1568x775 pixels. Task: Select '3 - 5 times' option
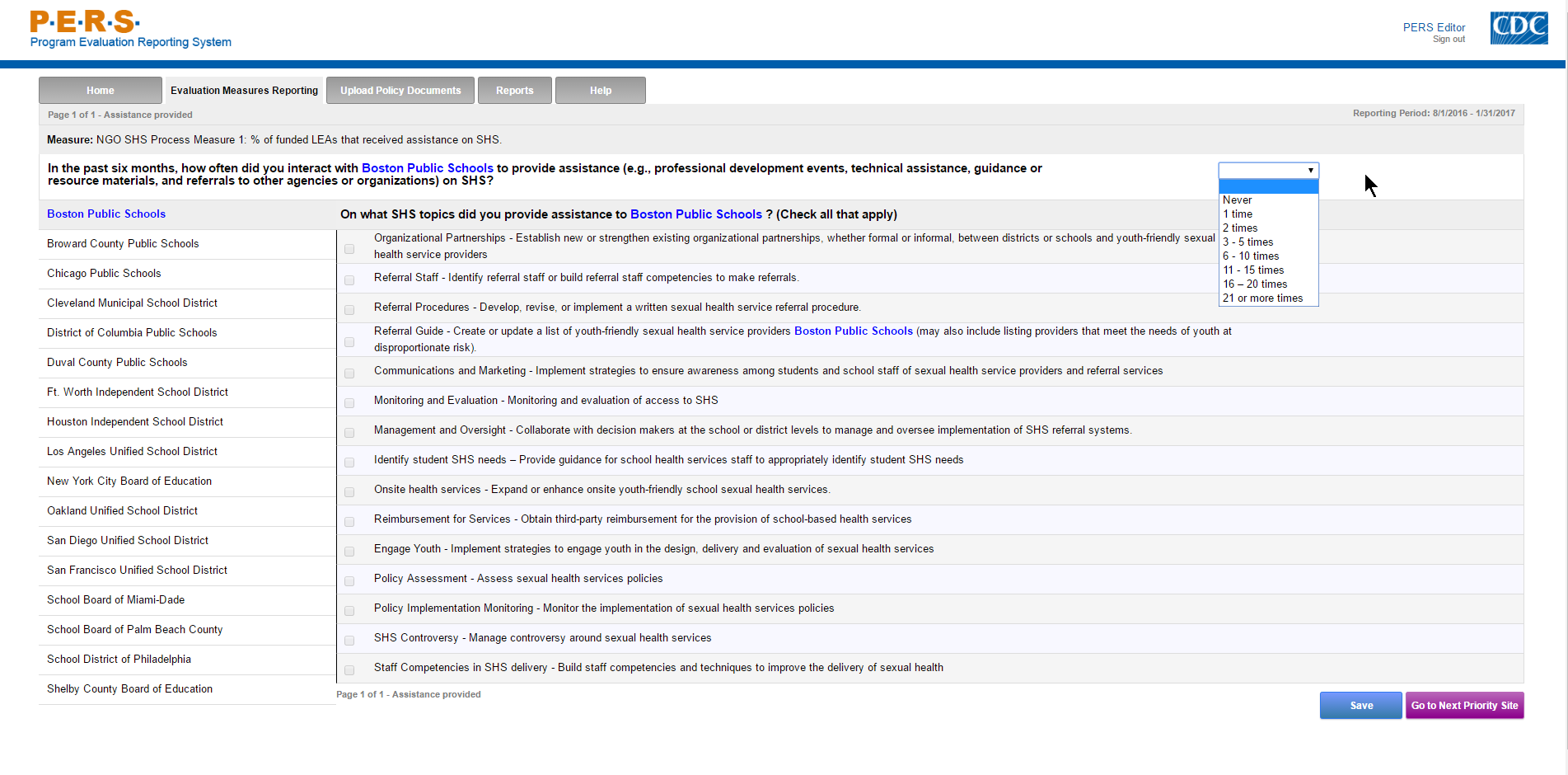point(1269,242)
